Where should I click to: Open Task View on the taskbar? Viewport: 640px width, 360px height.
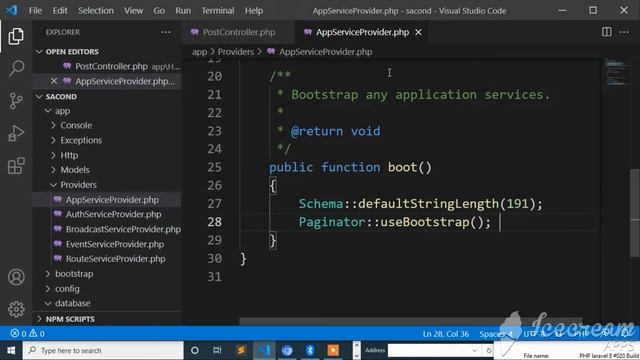[217, 351]
